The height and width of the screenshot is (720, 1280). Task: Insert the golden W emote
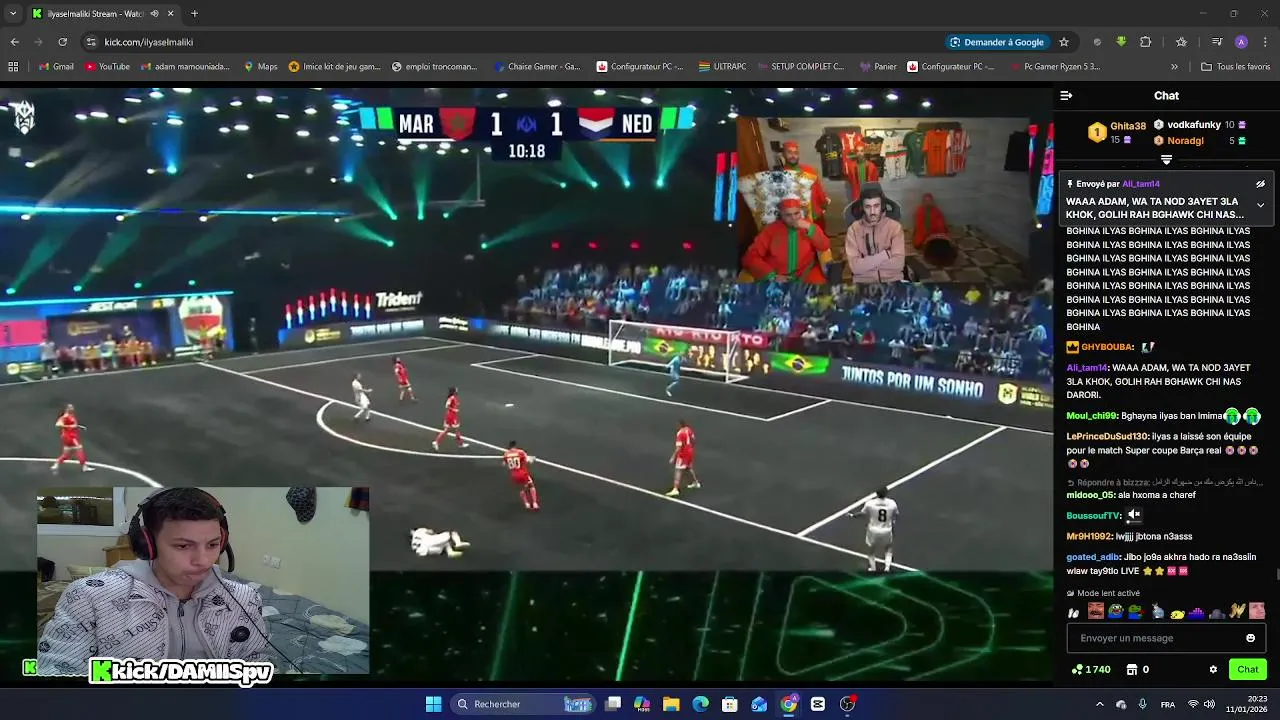1237,611
